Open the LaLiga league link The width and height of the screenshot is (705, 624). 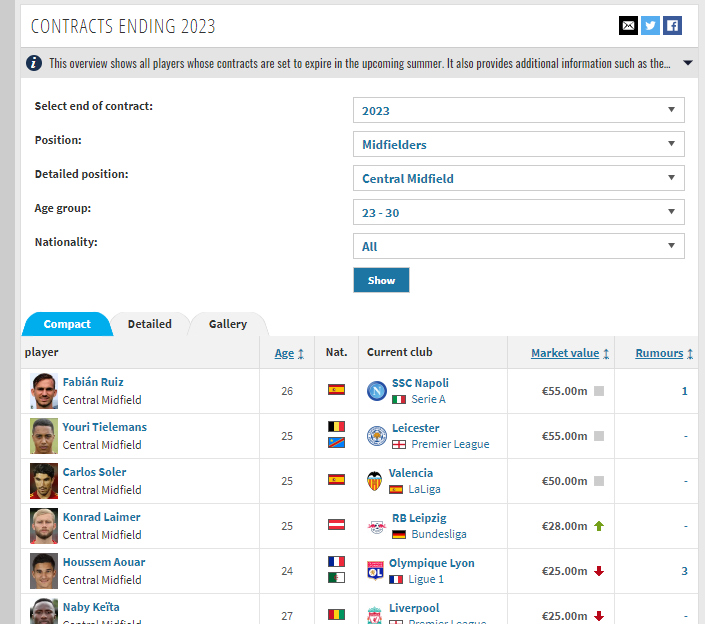pos(424,489)
